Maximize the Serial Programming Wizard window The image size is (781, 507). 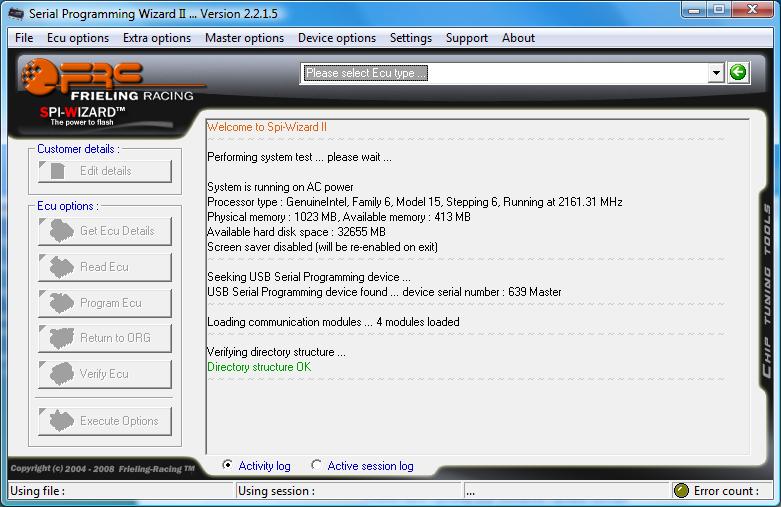(x=718, y=10)
